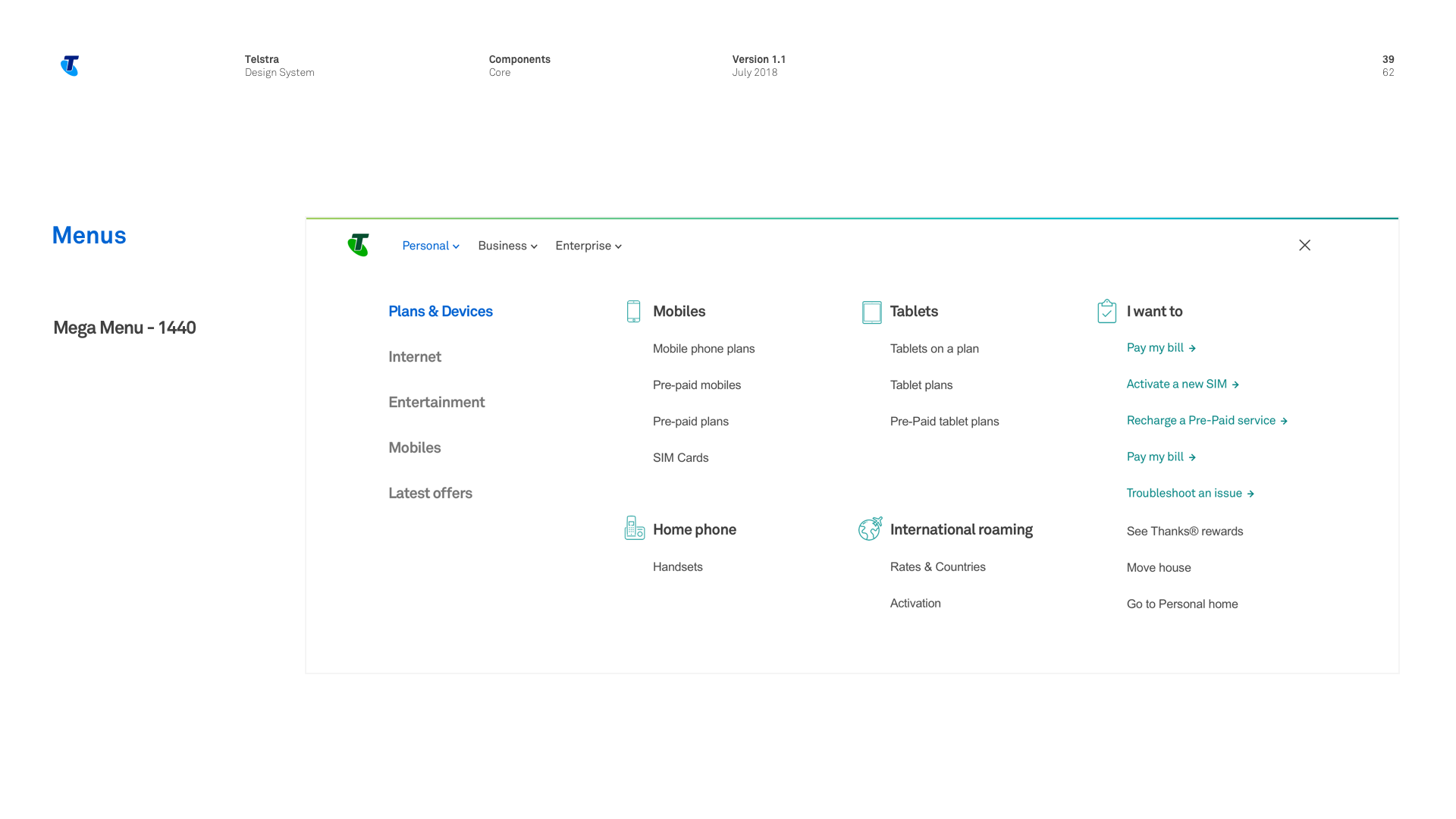
Task: Open Tablet plans link
Action: click(x=921, y=385)
